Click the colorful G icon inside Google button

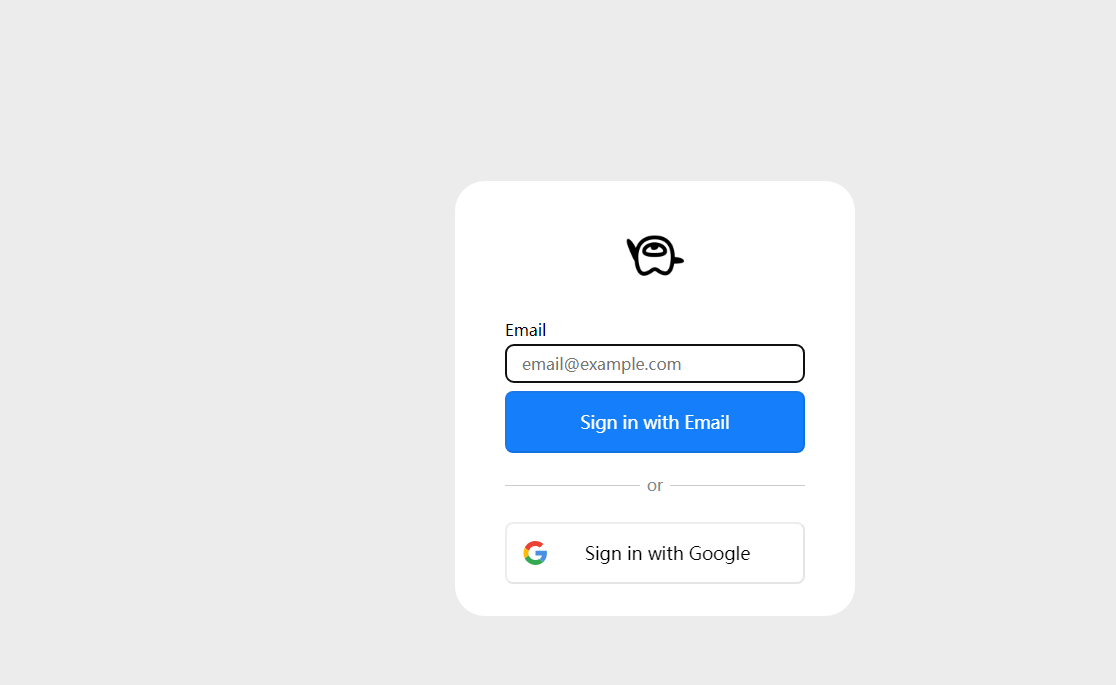pos(535,553)
